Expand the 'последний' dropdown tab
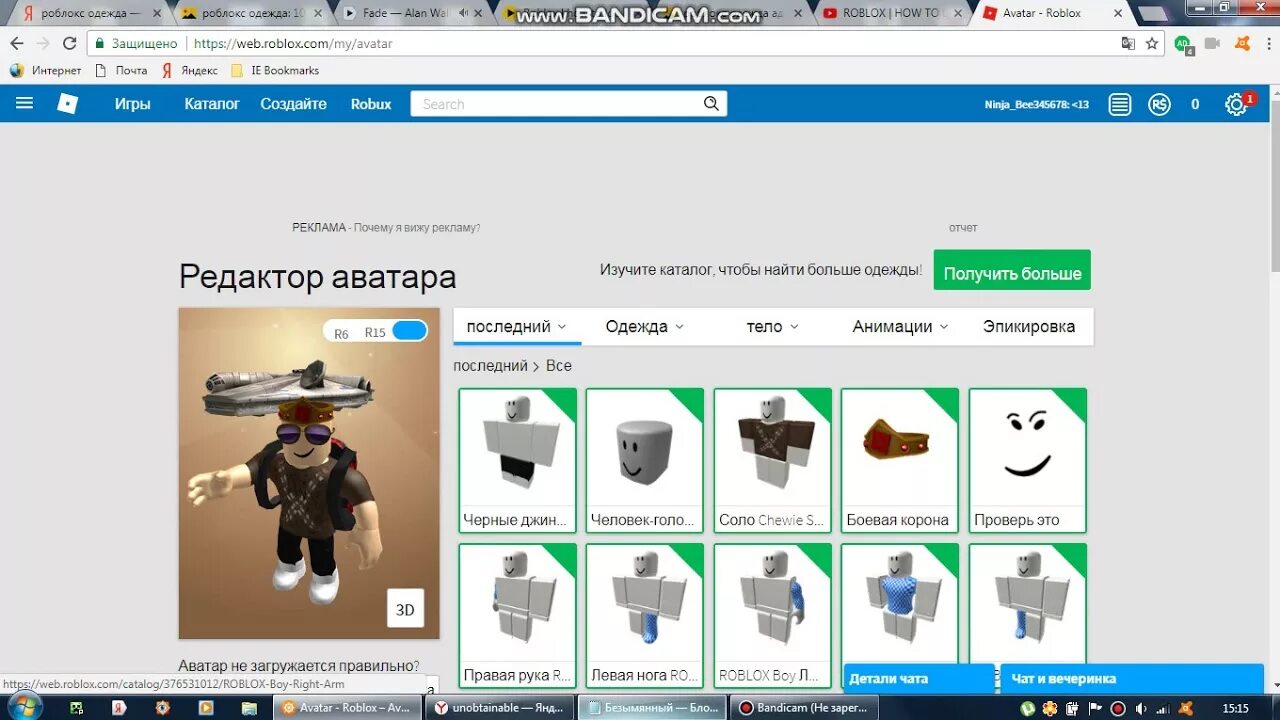This screenshot has height=720, width=1280. 517,326
